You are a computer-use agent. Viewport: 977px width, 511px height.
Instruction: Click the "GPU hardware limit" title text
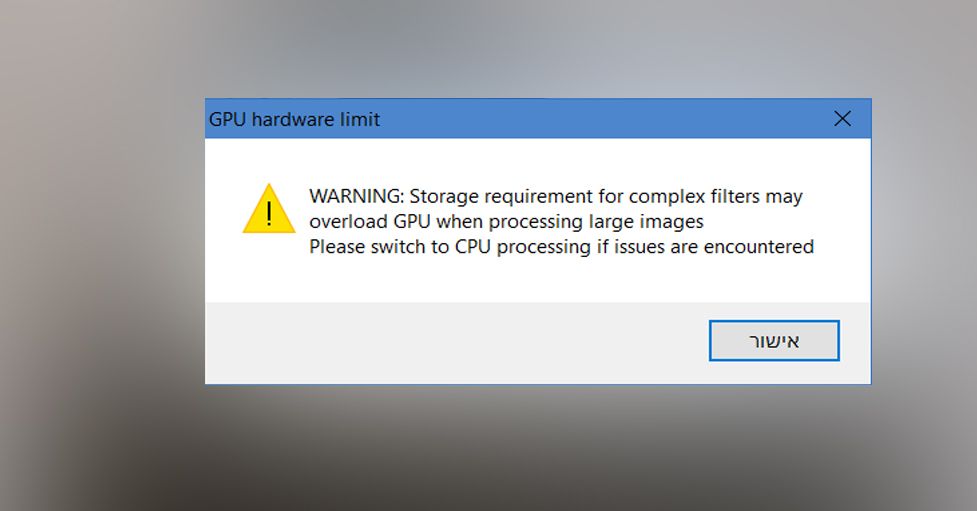[294, 119]
